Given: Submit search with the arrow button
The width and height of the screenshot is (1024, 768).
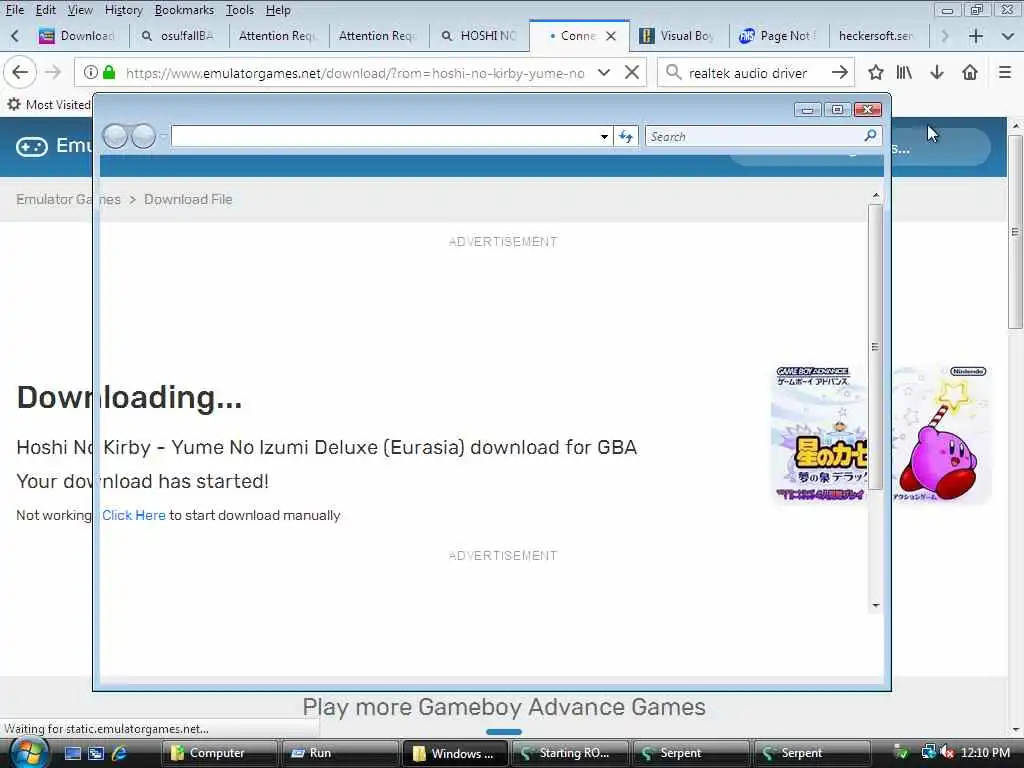Looking at the screenshot, I should (x=840, y=72).
